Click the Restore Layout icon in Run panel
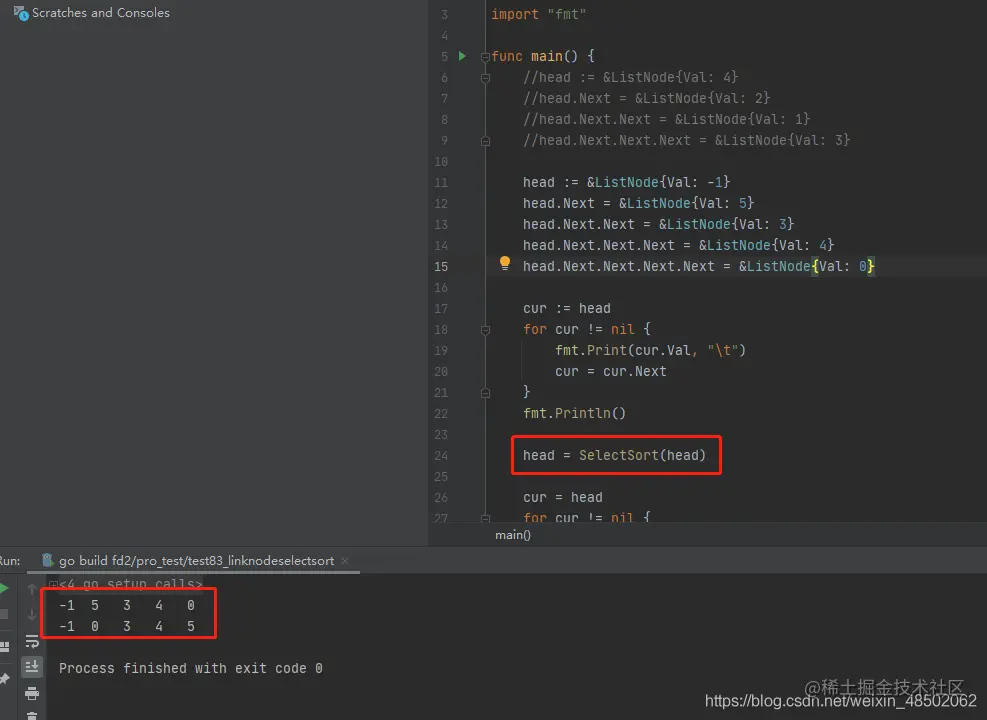 click(x=4, y=646)
